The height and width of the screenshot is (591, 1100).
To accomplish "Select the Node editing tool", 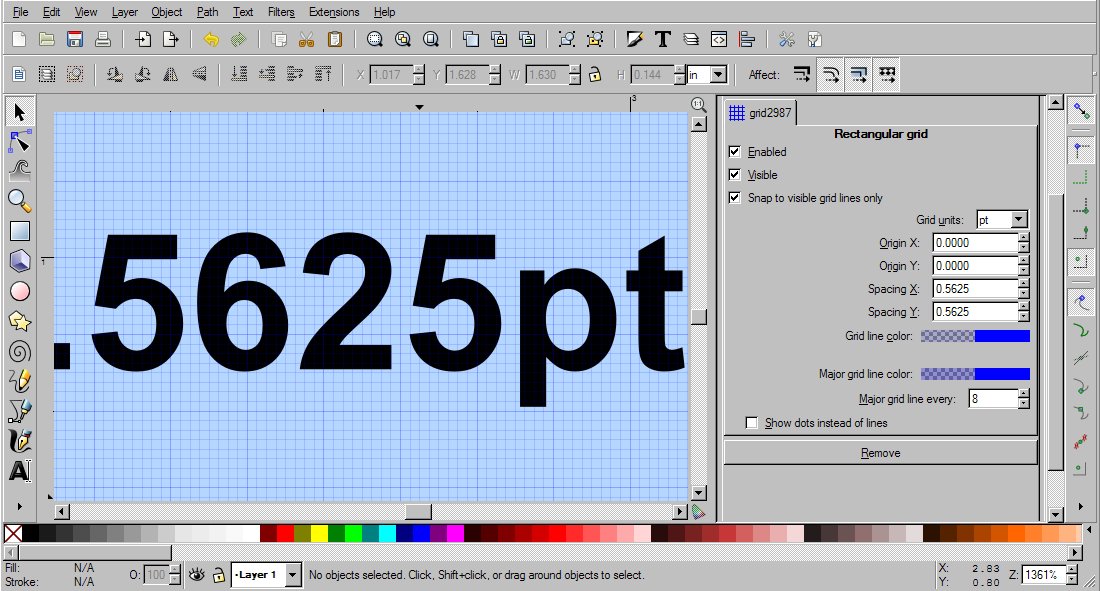I will point(19,140).
